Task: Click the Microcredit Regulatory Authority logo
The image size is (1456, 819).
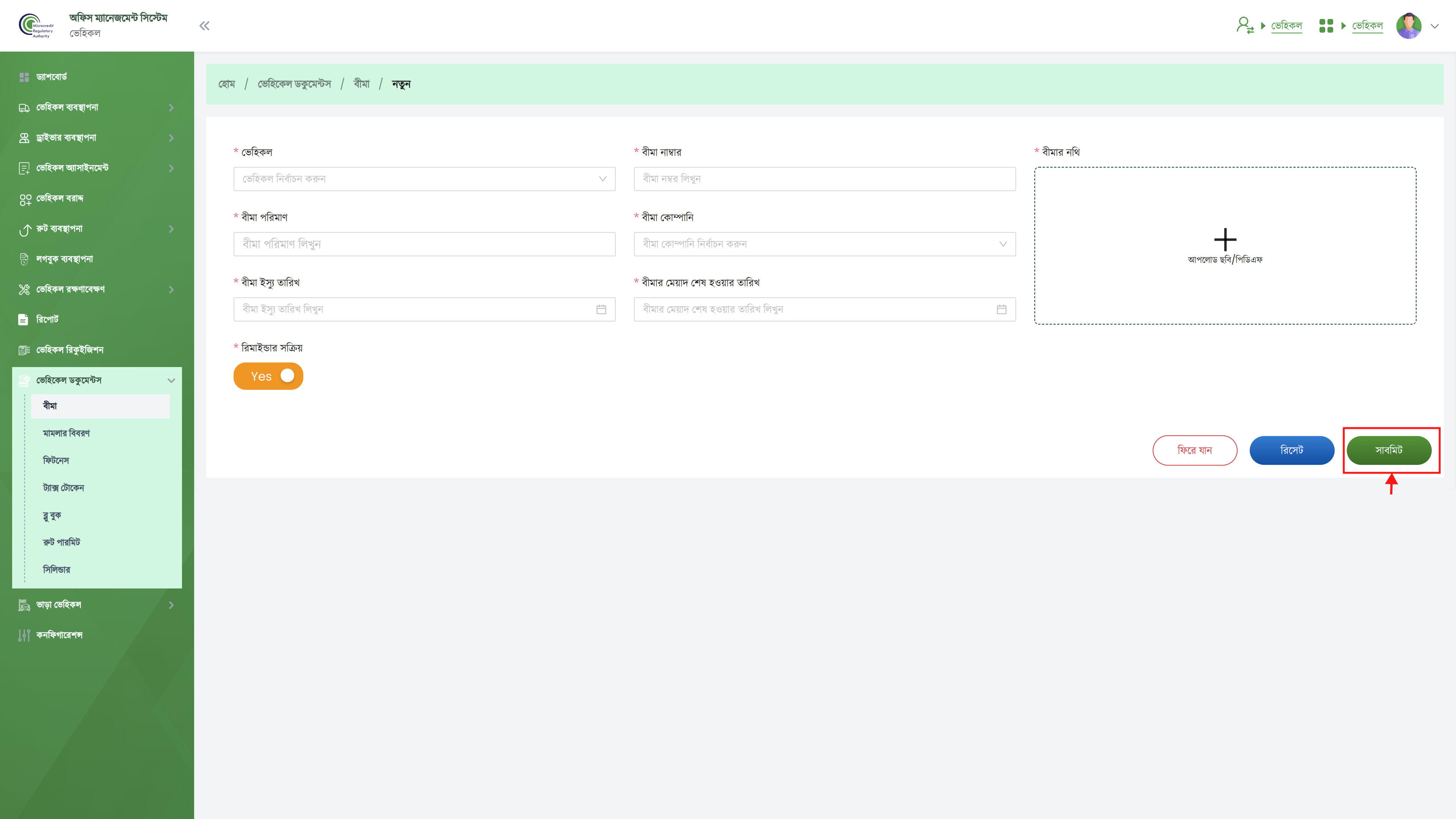Action: coord(36,25)
